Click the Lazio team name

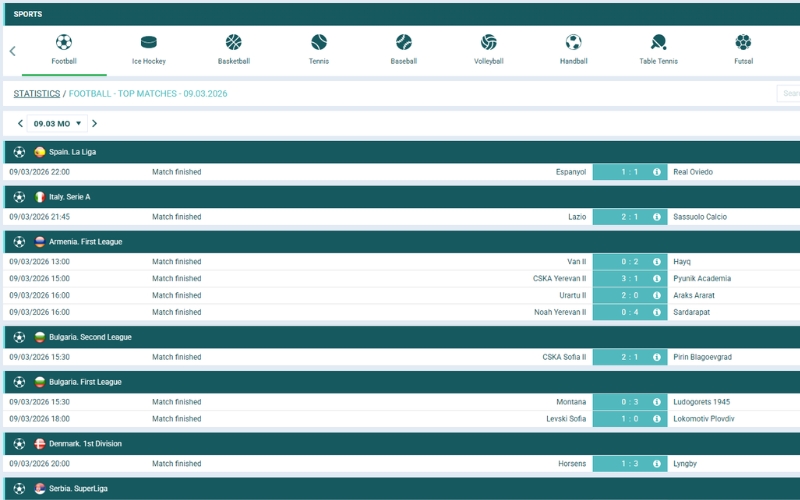[577, 217]
